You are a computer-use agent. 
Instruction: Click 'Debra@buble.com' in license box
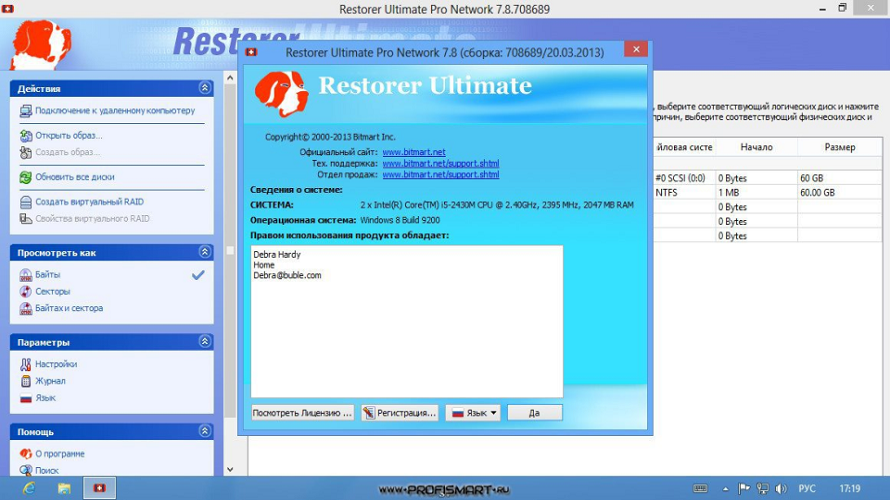pyautogui.click(x=287, y=275)
